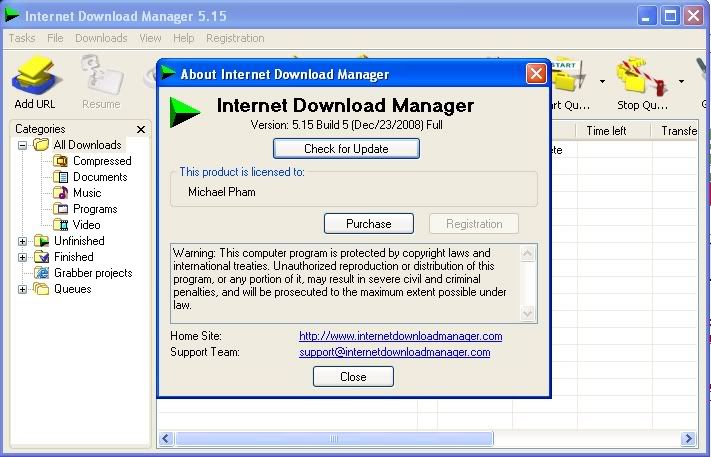
Task: Open the Help menu
Action: click(184, 38)
